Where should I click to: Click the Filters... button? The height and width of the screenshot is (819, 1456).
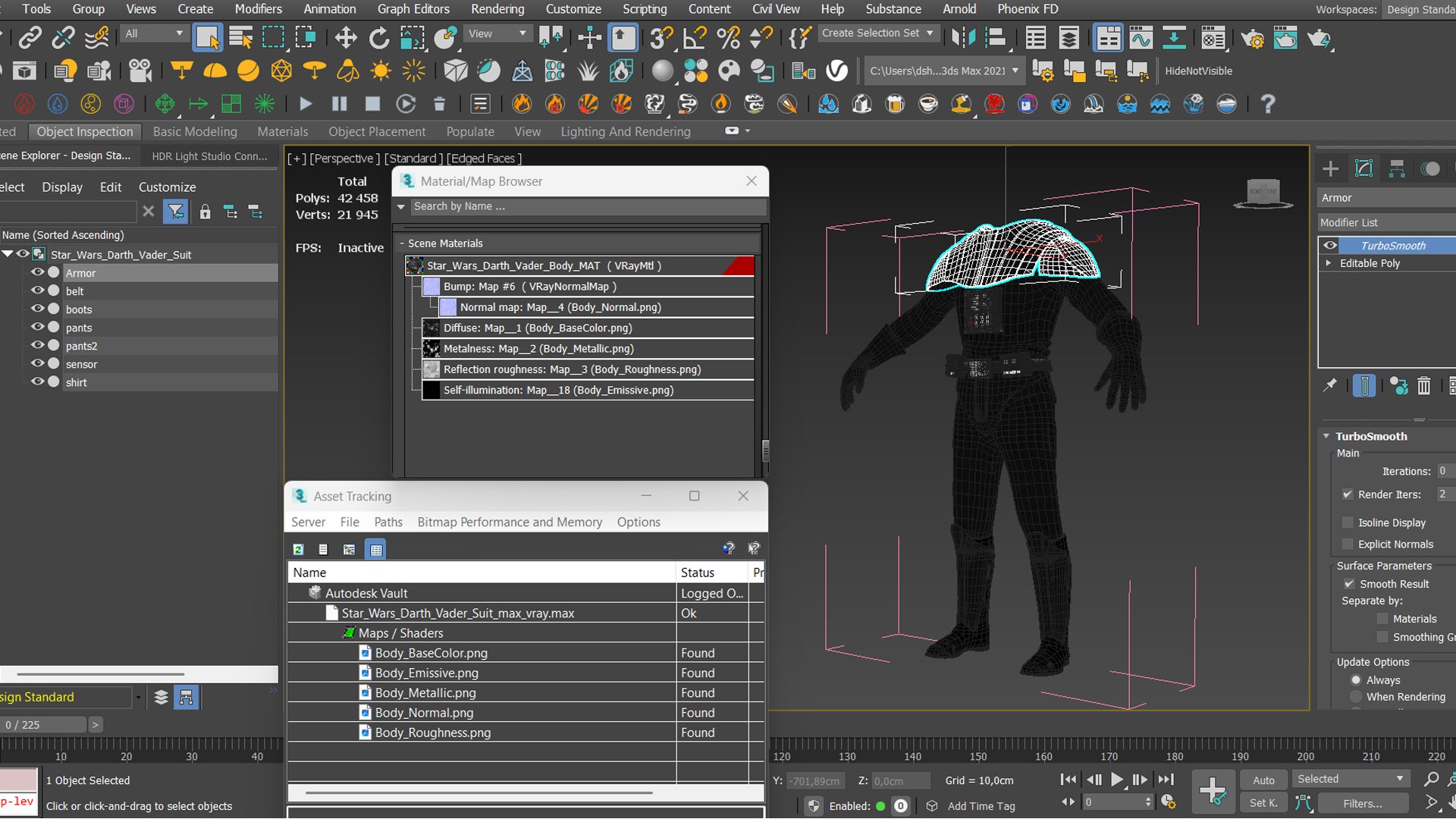tap(1363, 803)
